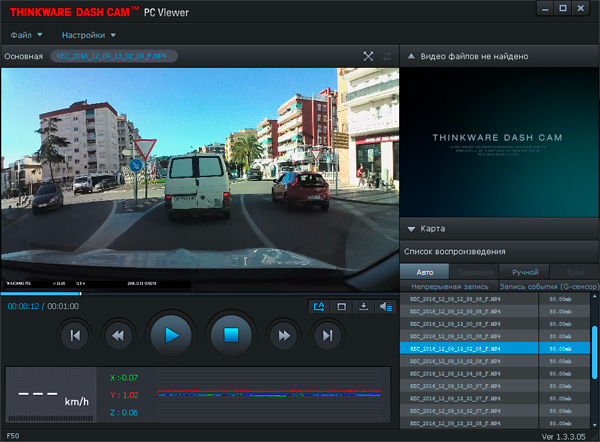Collapse the Карта panel
The height and width of the screenshot is (442, 600).
click(x=414, y=228)
